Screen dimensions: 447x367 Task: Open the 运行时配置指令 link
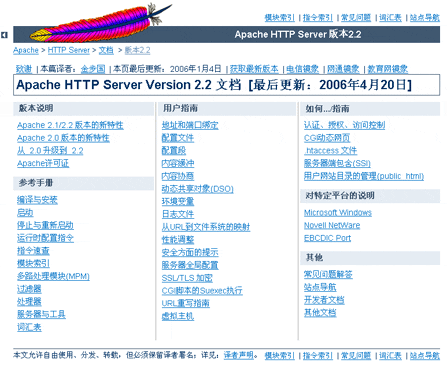click(45, 238)
